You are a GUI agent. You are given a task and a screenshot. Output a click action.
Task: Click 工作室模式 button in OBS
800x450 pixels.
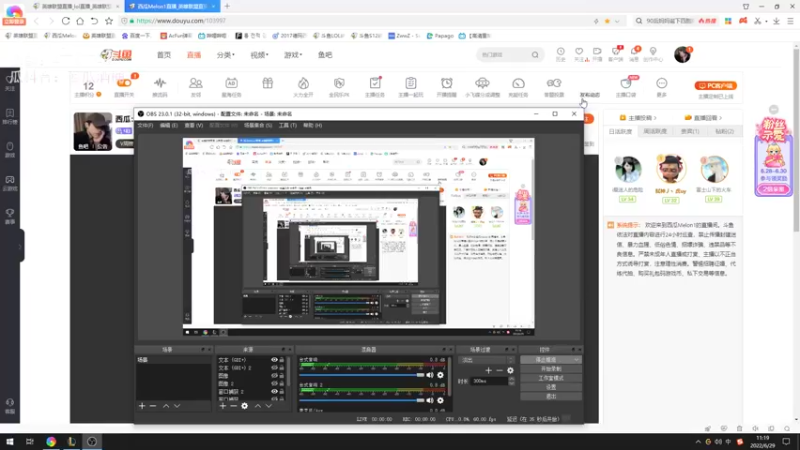coord(551,378)
